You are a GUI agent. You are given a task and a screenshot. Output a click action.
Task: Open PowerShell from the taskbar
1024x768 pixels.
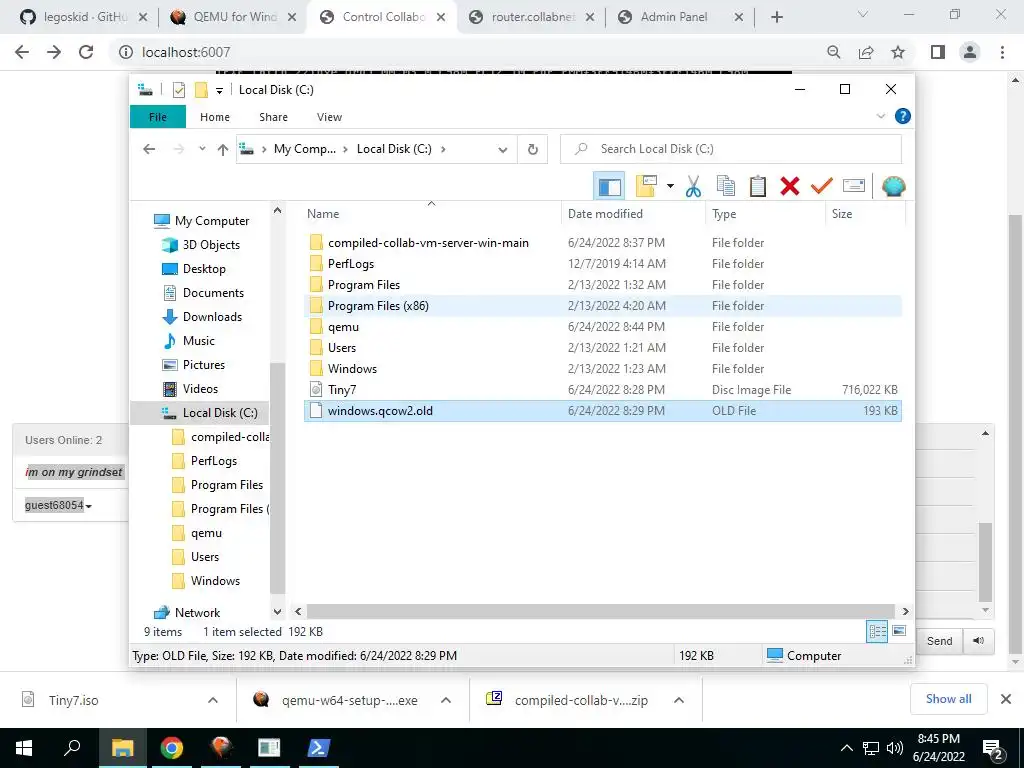(x=319, y=748)
